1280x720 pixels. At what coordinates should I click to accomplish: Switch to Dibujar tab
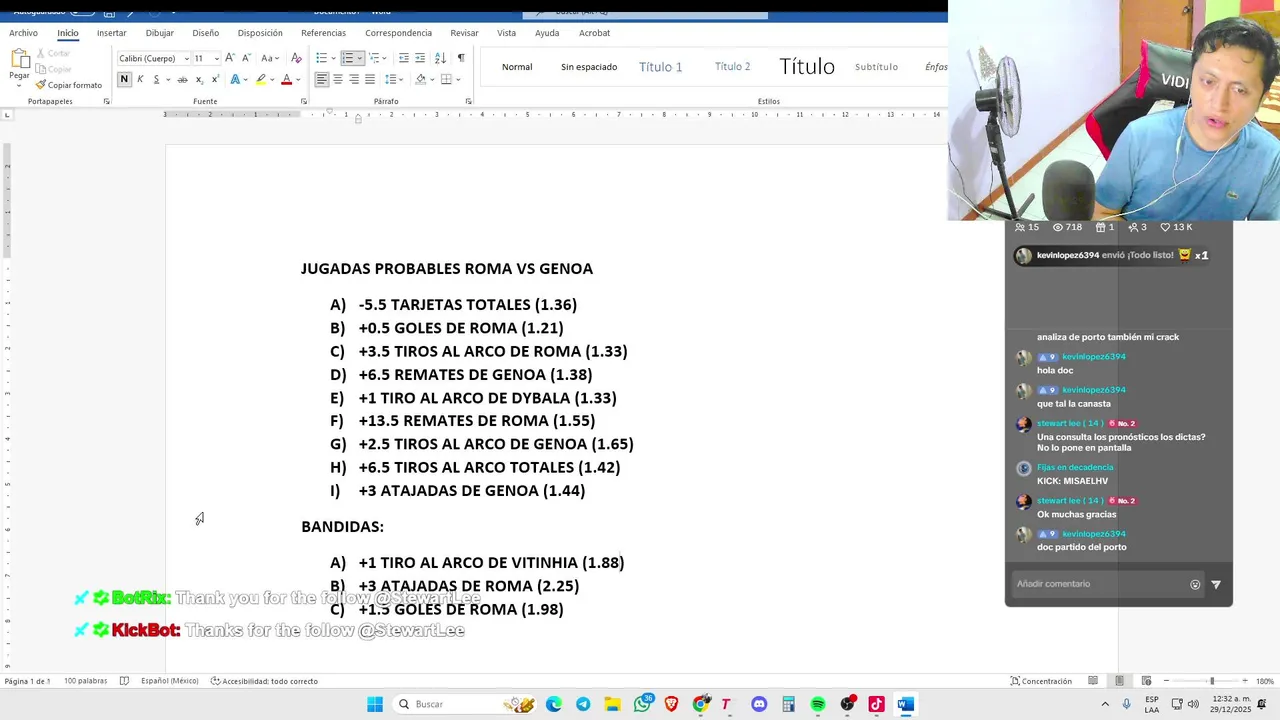[160, 33]
